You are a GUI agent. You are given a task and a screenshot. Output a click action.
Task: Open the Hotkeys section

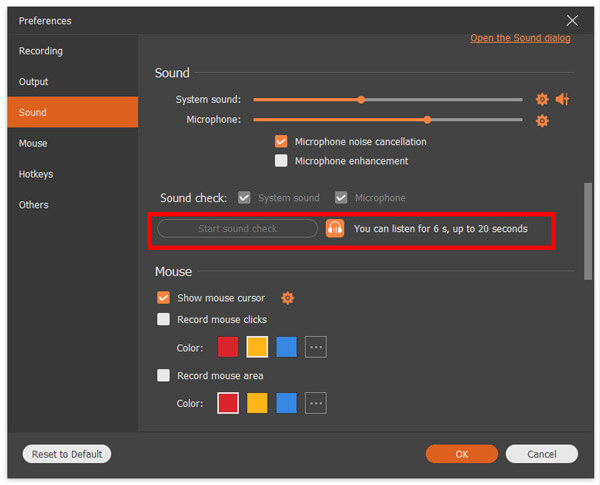coord(73,174)
